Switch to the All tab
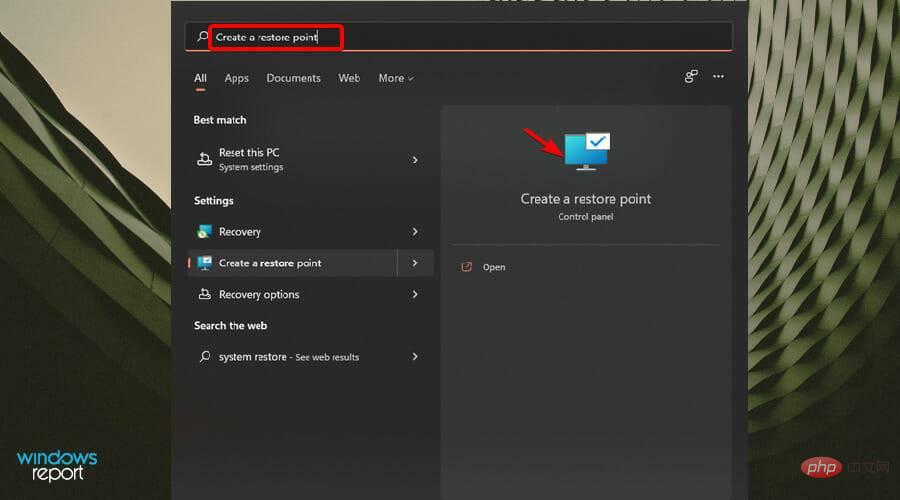Viewport: 900px width, 500px height. coord(200,78)
